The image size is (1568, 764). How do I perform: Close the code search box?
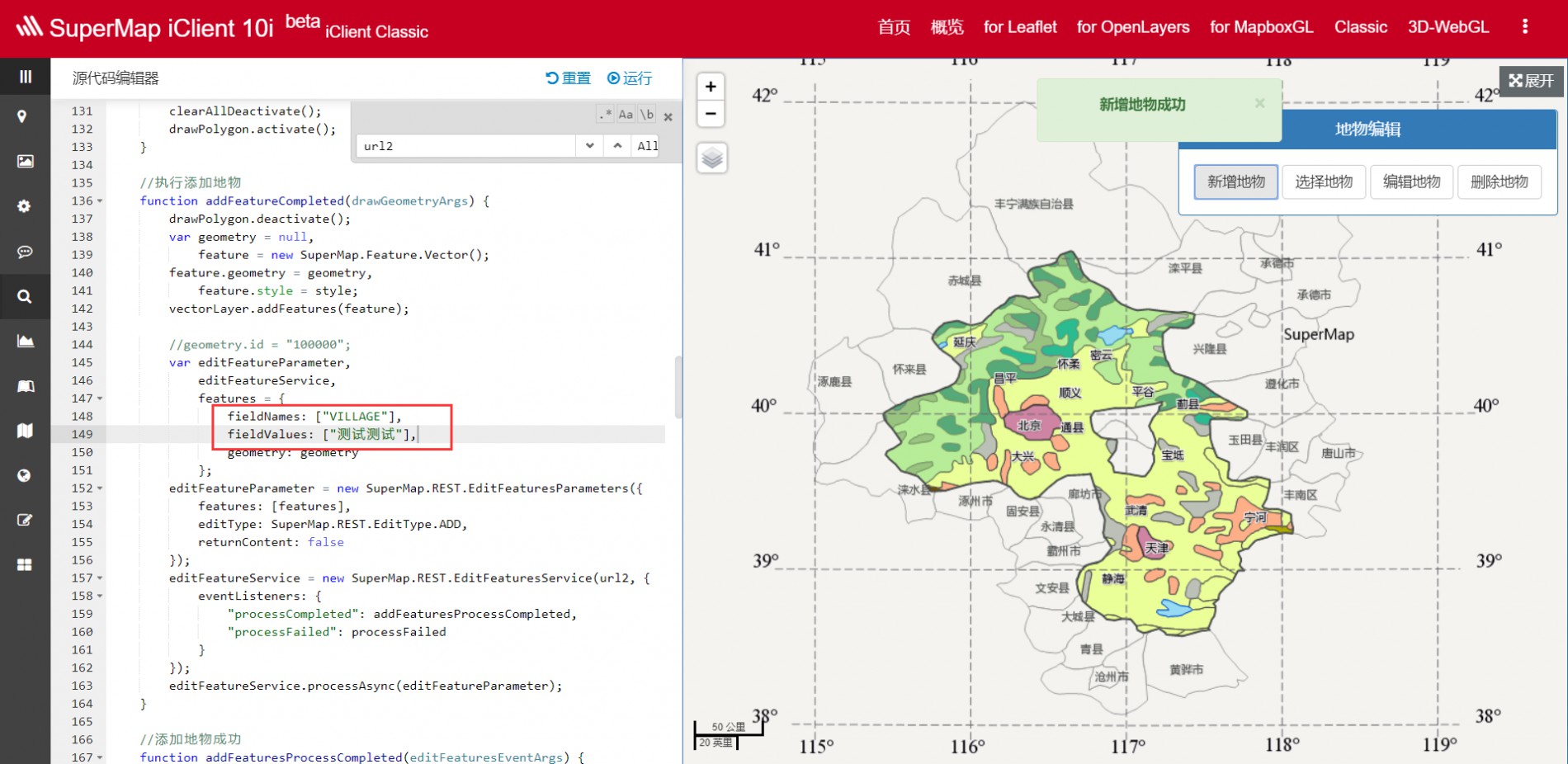668,117
